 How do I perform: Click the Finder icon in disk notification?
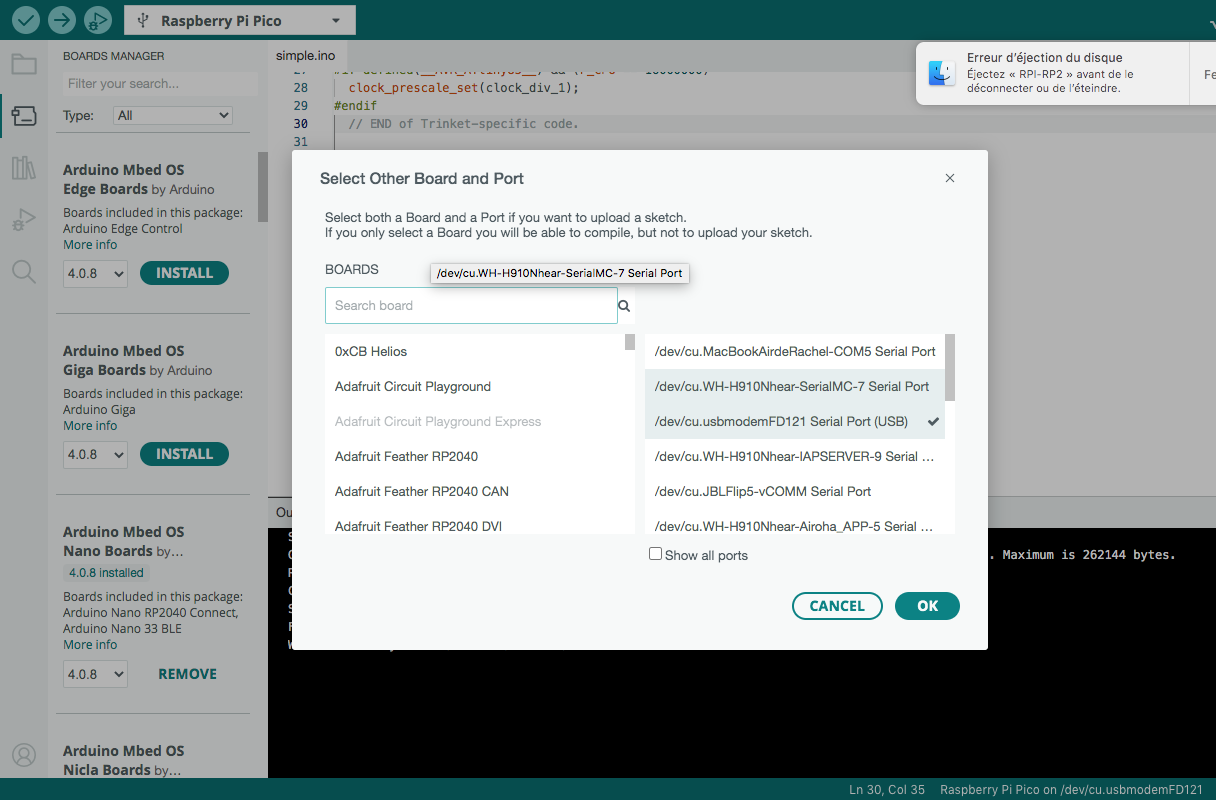(942, 73)
